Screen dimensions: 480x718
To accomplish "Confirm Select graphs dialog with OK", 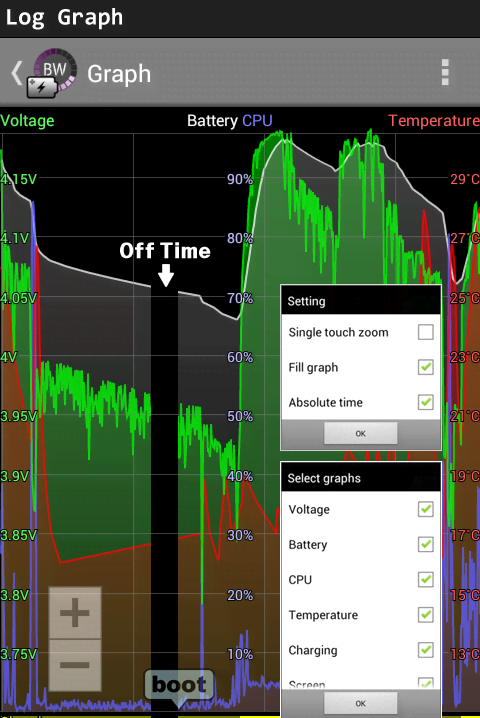I will pos(360,703).
